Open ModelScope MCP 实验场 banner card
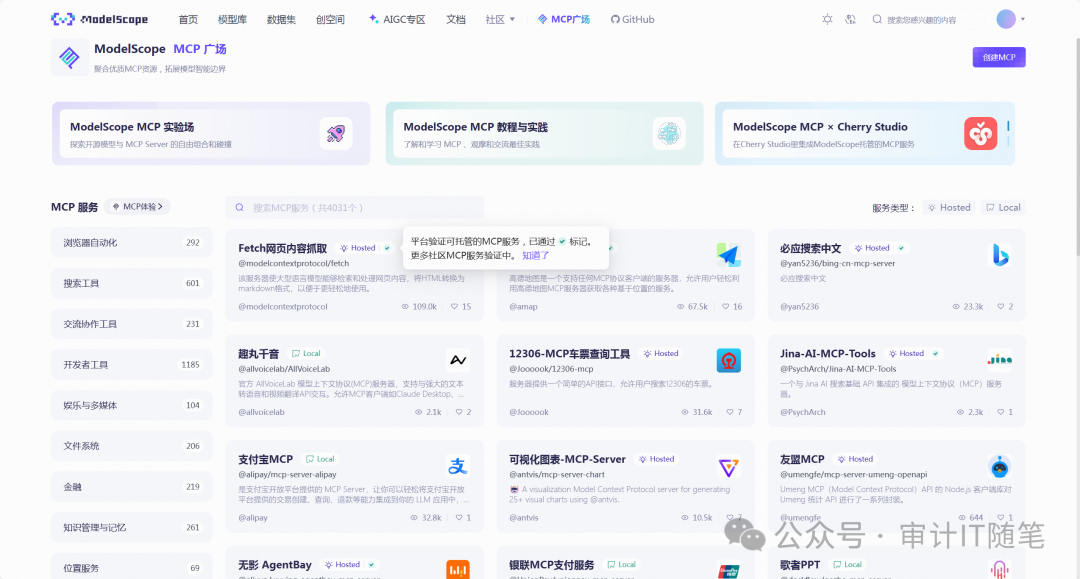The width and height of the screenshot is (1080, 579). pyautogui.click(x=211, y=134)
